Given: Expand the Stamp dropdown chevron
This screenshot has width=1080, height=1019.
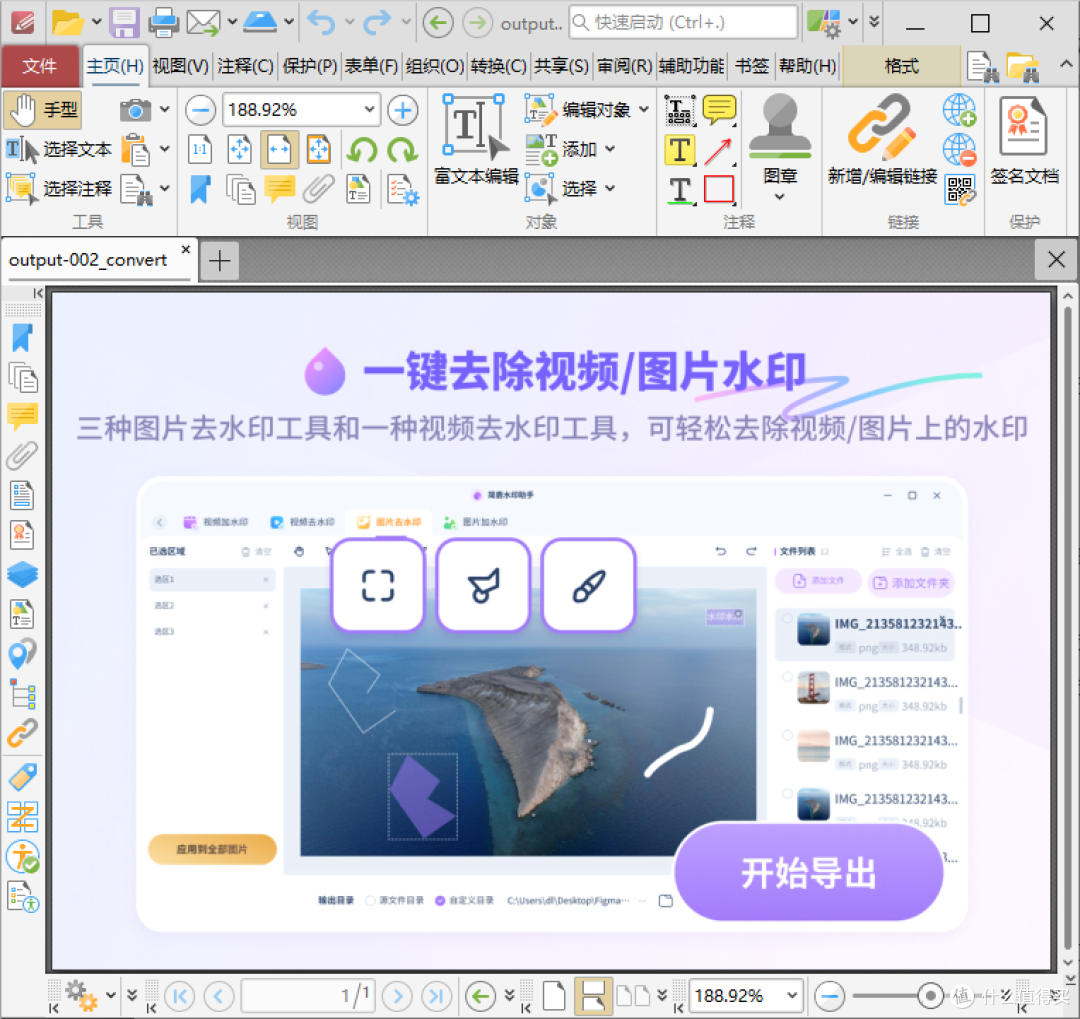Looking at the screenshot, I should click(780, 197).
